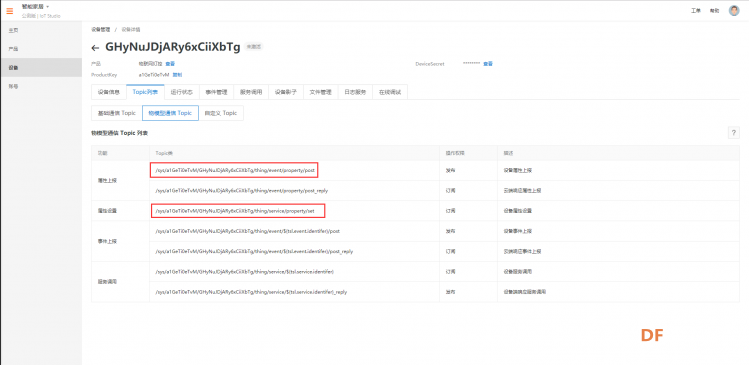Click description 设备属性上报 in first row
This screenshot has width=749, height=365.
click(517, 170)
